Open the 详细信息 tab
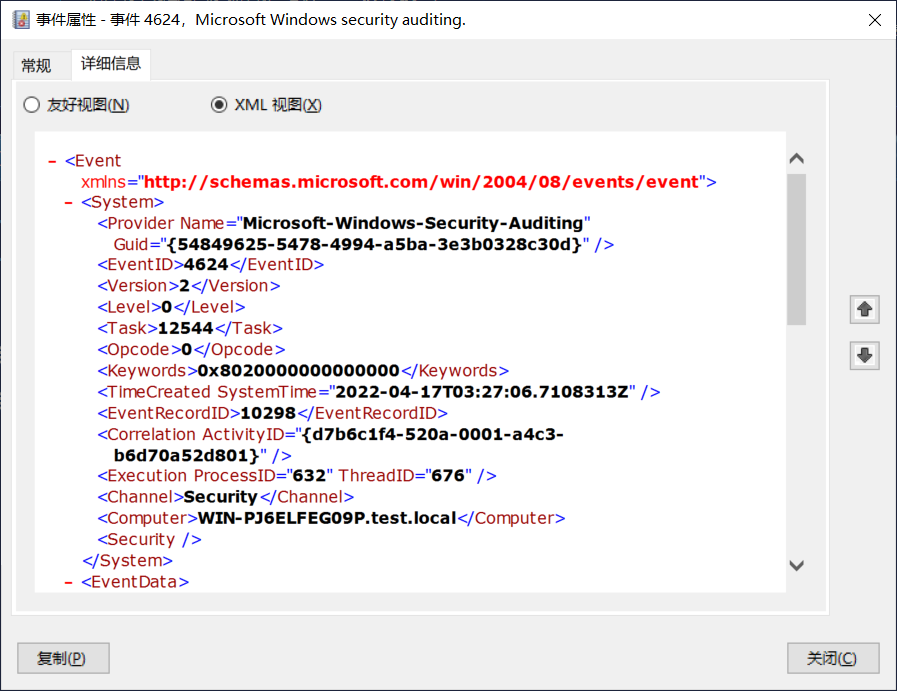This screenshot has width=897, height=691. point(111,65)
